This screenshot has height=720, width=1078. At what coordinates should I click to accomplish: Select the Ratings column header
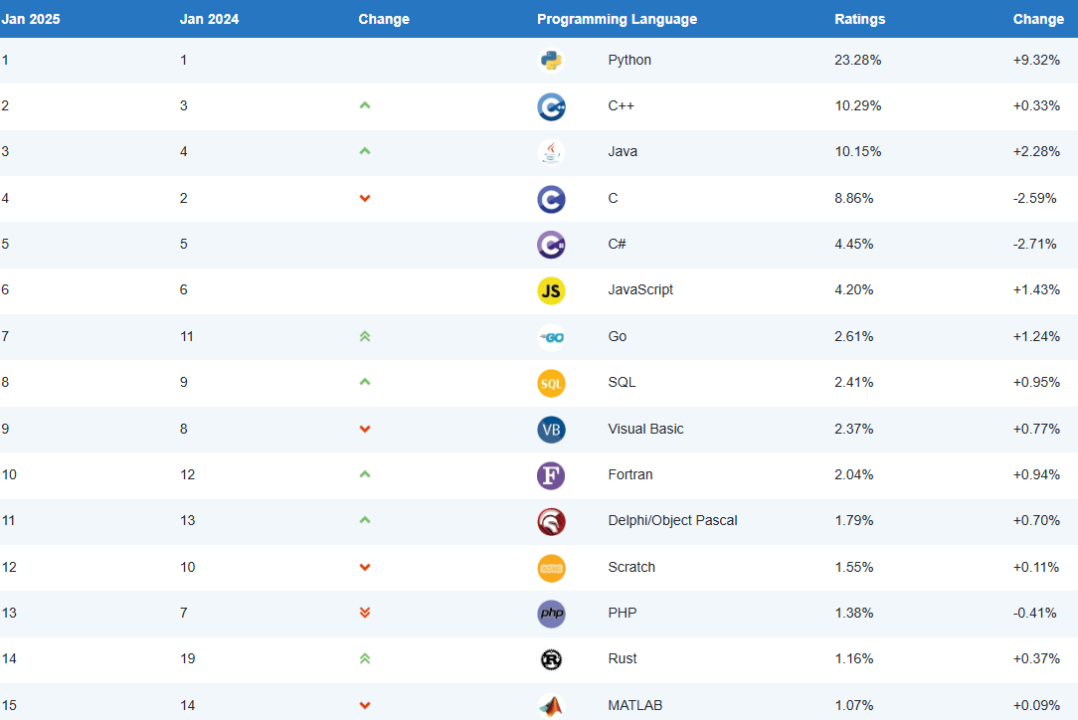pos(859,19)
